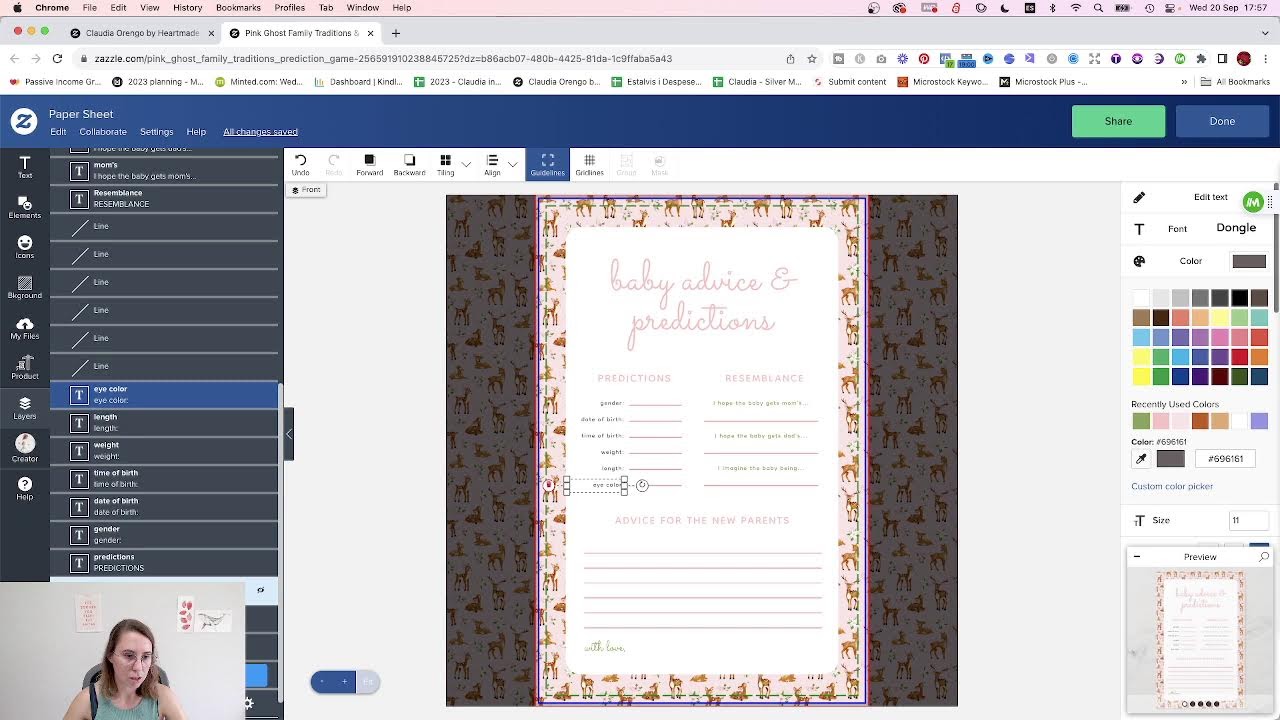Image resolution: width=1280 pixels, height=720 pixels.
Task: Click the Undo toolbar button
Action: coord(300,165)
